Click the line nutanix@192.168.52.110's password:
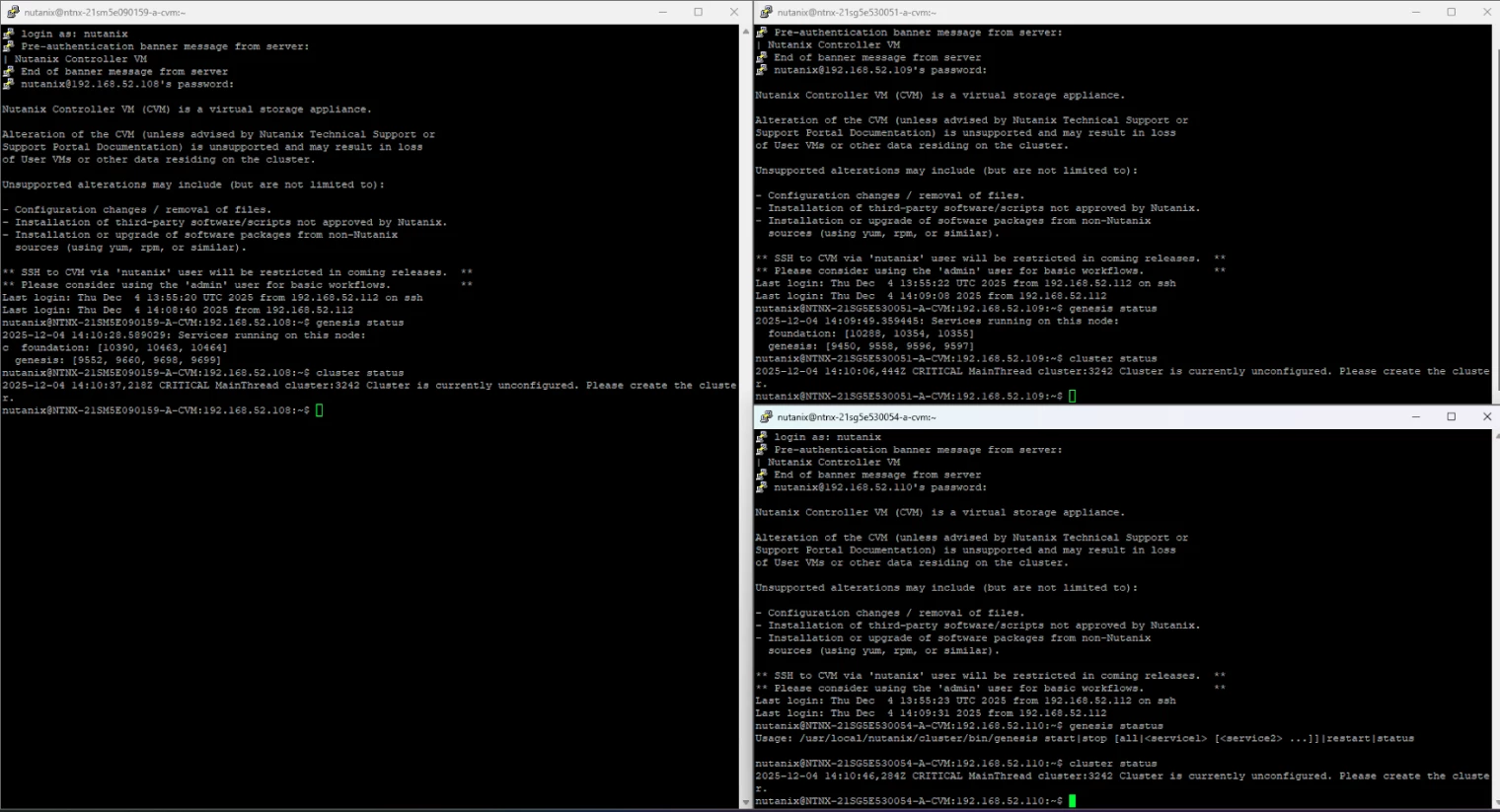 pyautogui.click(x=880, y=487)
